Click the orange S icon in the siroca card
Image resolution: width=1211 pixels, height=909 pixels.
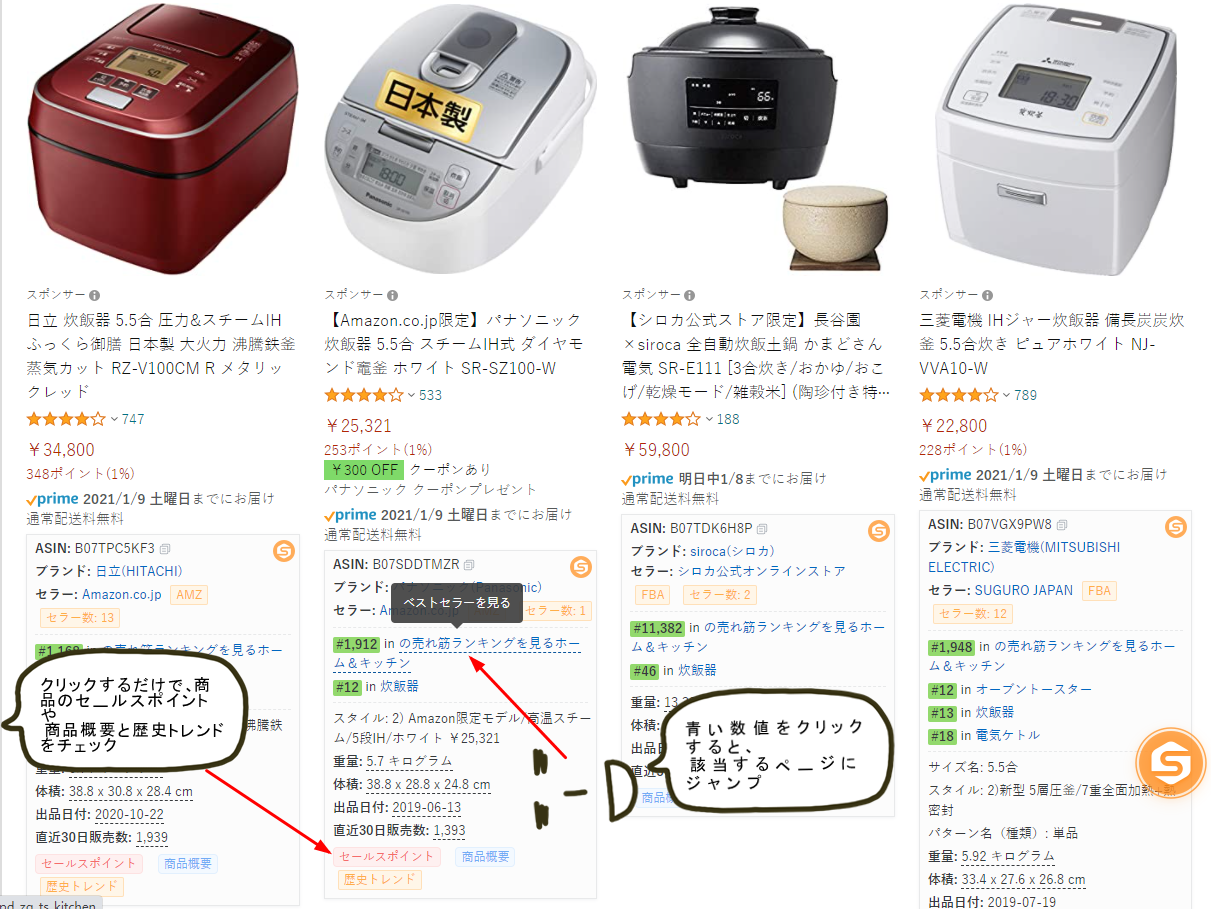click(878, 531)
